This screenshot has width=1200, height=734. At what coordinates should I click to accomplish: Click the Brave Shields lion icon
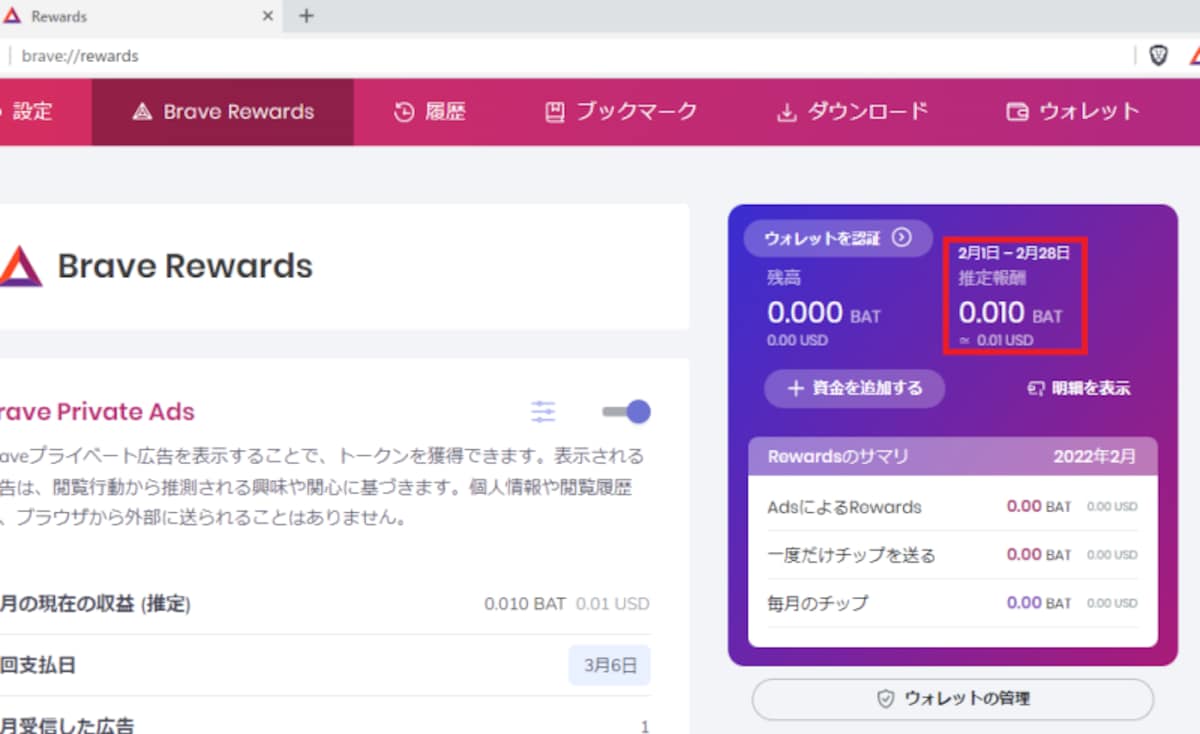coord(1158,56)
